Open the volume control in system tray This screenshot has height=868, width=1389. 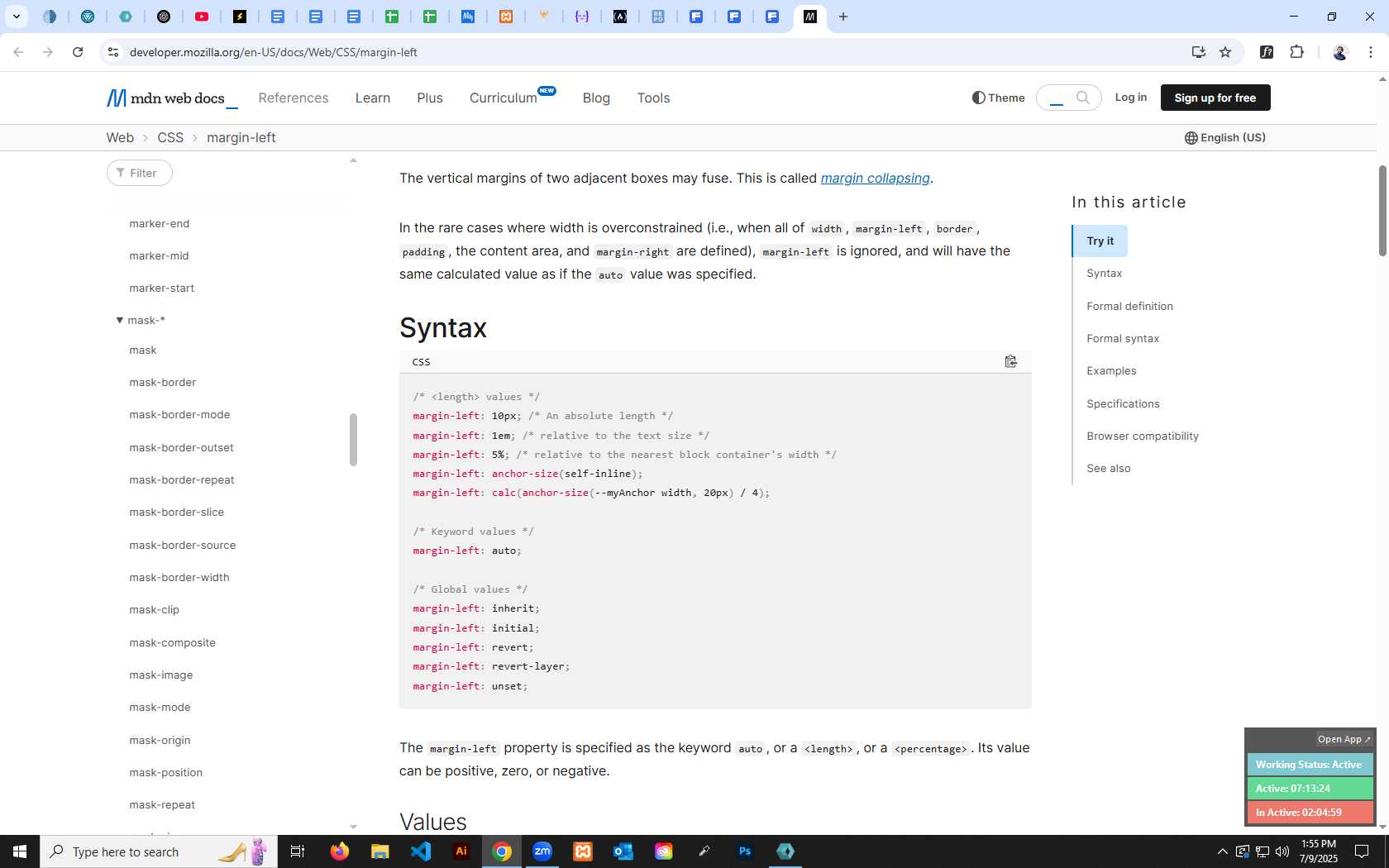pyautogui.click(x=1282, y=851)
